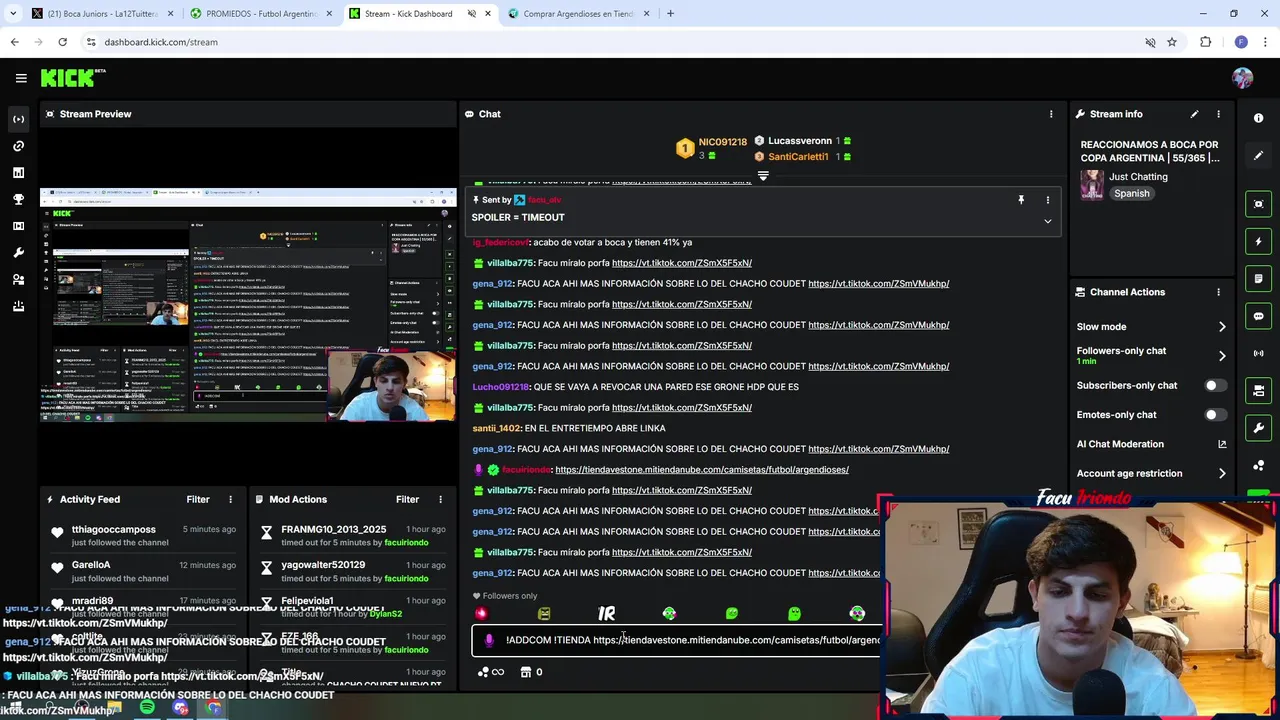
Task: Open Mod Actions three-dot menu
Action: point(440,499)
